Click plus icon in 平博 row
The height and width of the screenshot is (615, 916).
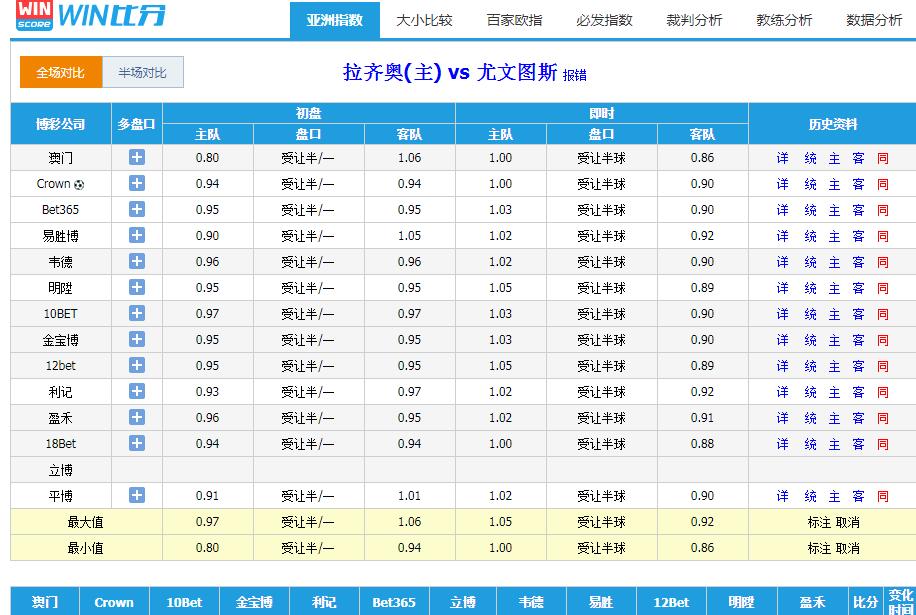click(x=137, y=495)
